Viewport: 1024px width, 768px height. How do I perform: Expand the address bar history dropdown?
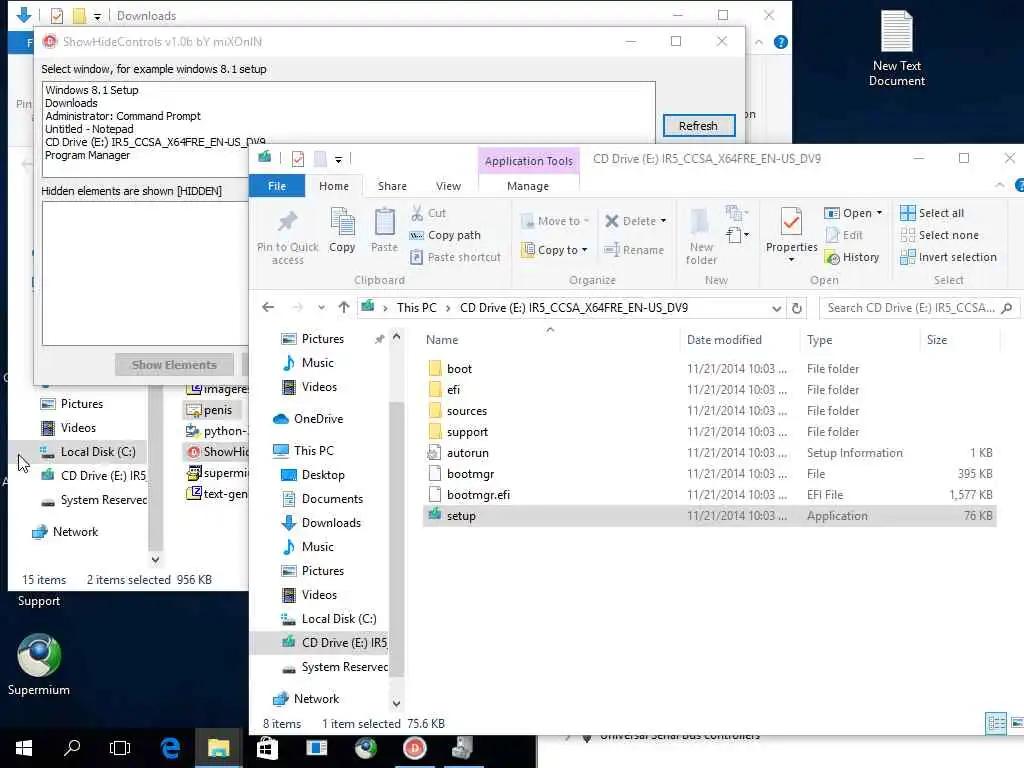coord(776,308)
